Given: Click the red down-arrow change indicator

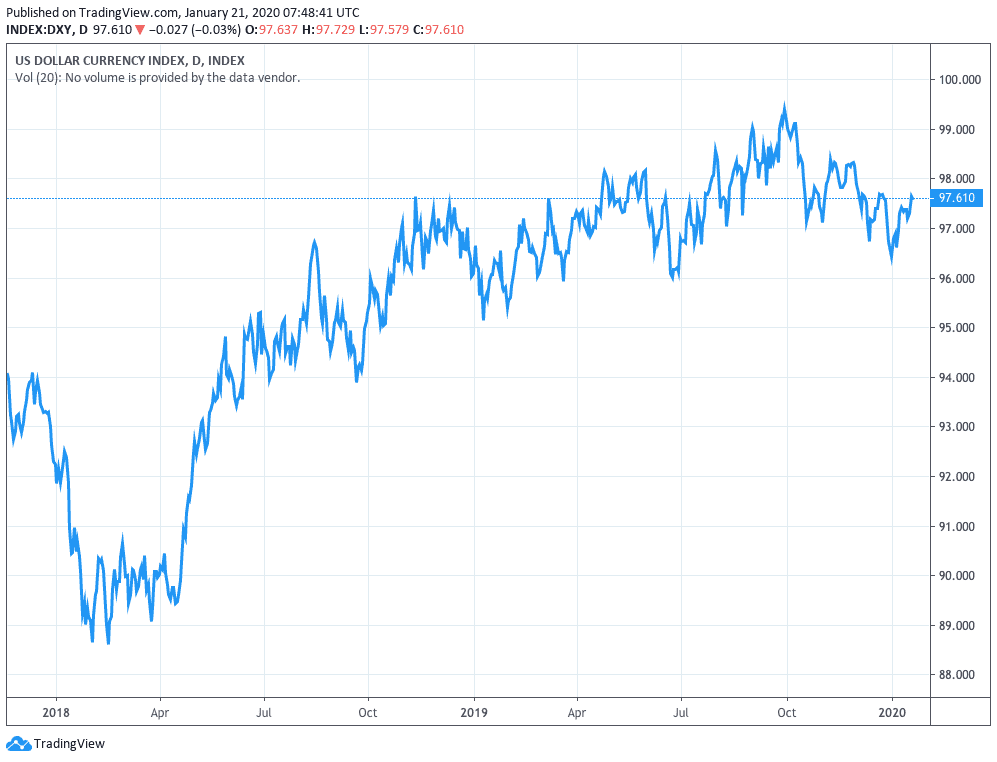Looking at the screenshot, I should coord(141,30).
